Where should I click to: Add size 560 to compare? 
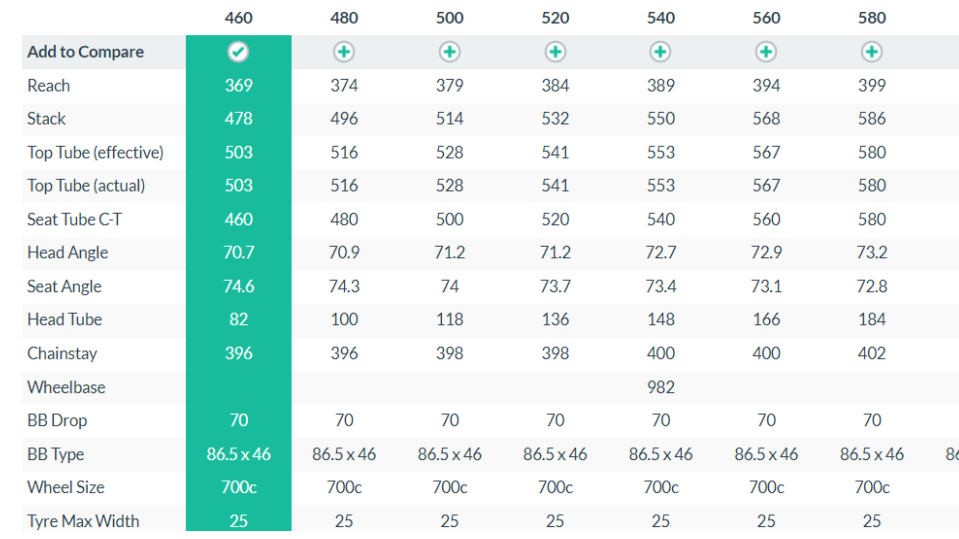[766, 52]
